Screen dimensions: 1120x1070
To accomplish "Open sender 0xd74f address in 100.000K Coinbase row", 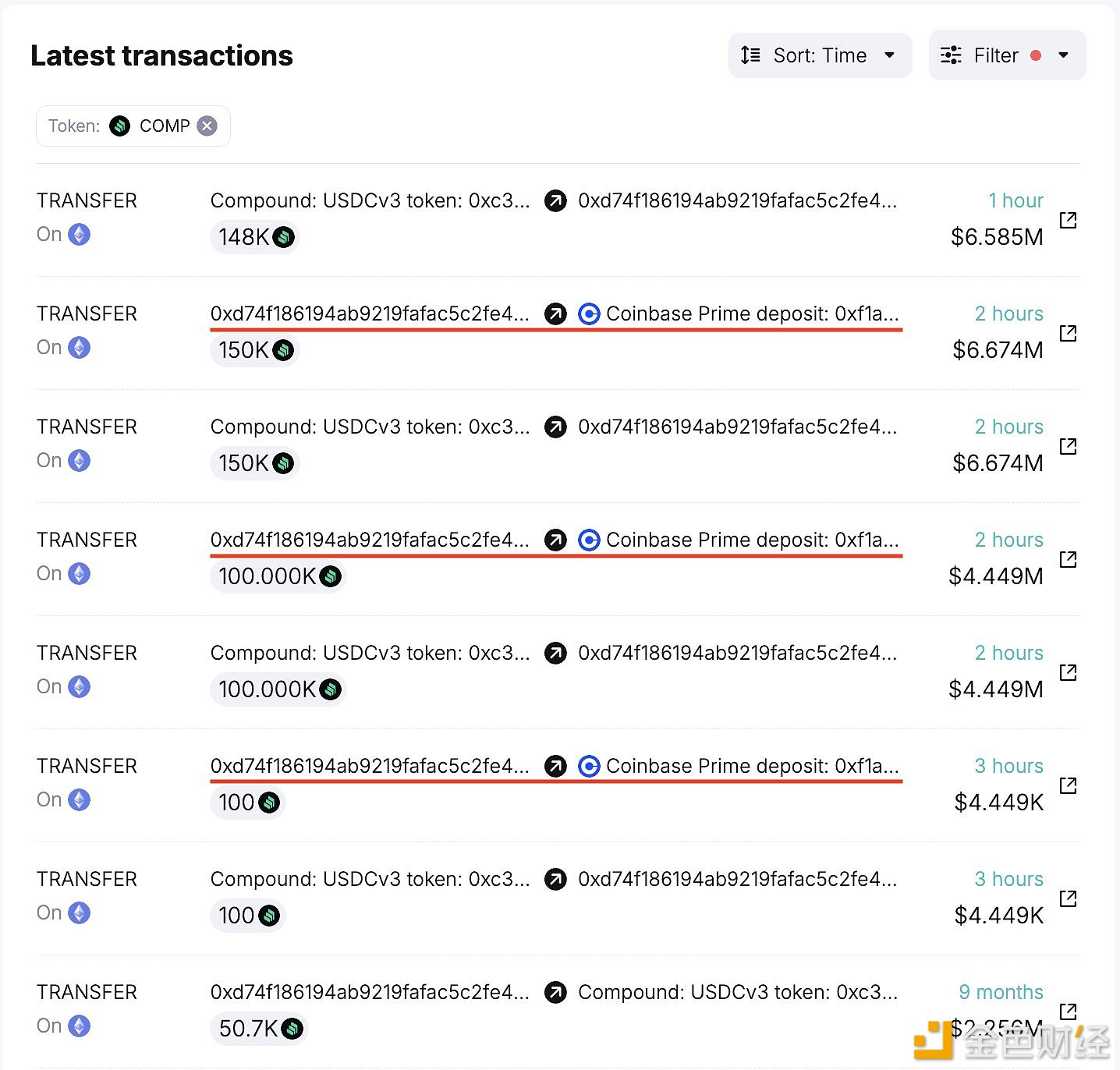I will pyautogui.click(x=370, y=540).
